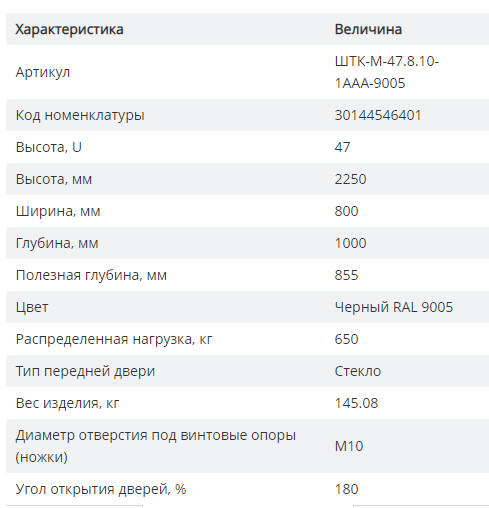Click the Артикул row label
Viewport: 489px width, 508px height.
coord(43,72)
